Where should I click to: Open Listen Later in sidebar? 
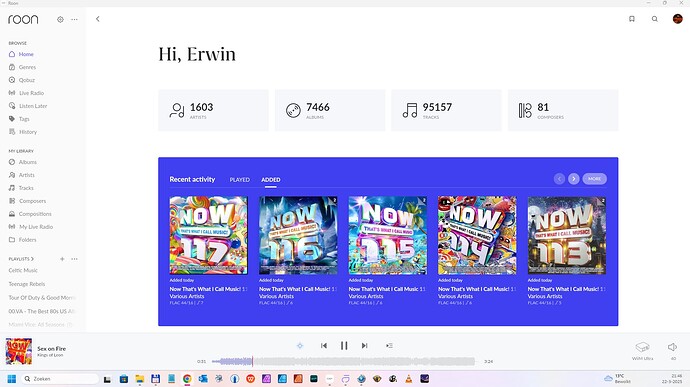pos(28,106)
